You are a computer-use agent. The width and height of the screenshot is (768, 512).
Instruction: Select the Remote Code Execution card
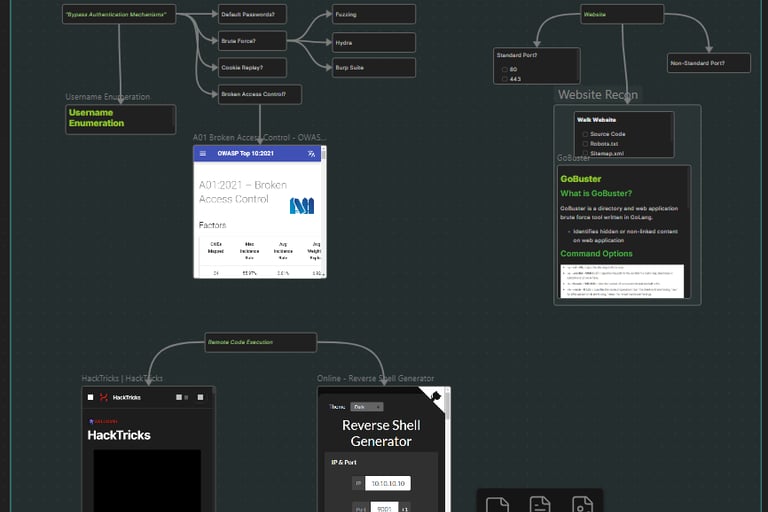pyautogui.click(x=261, y=342)
